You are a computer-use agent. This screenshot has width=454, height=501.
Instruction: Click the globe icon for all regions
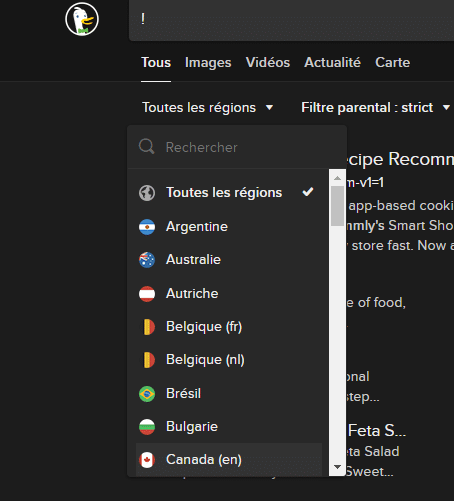pos(147,193)
